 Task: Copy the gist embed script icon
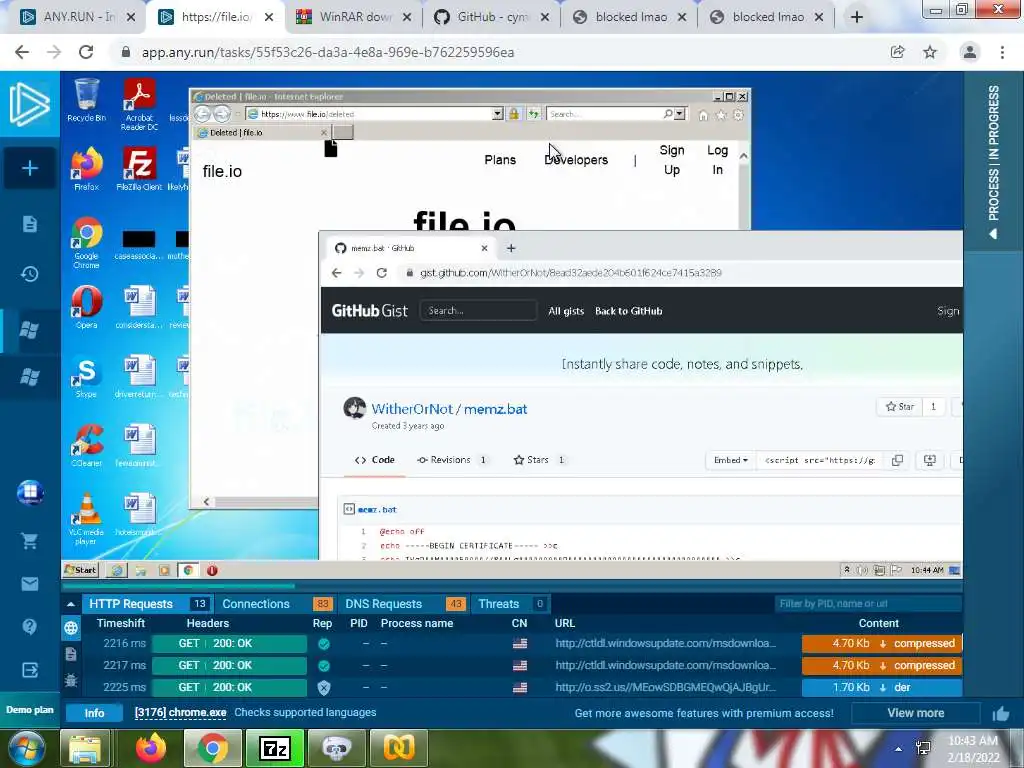click(x=897, y=460)
